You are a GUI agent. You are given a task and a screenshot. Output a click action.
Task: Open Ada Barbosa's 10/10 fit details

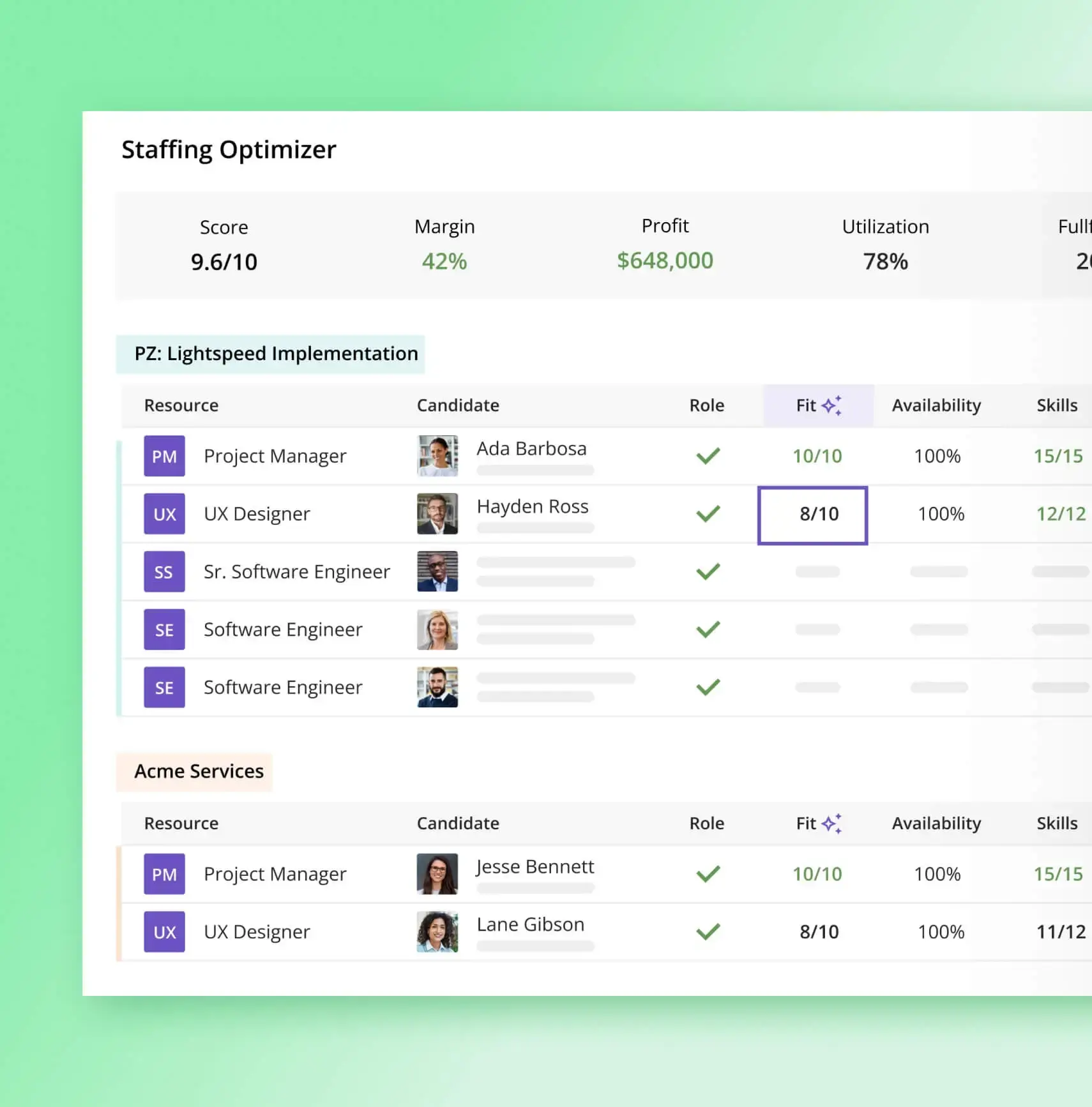(818, 456)
